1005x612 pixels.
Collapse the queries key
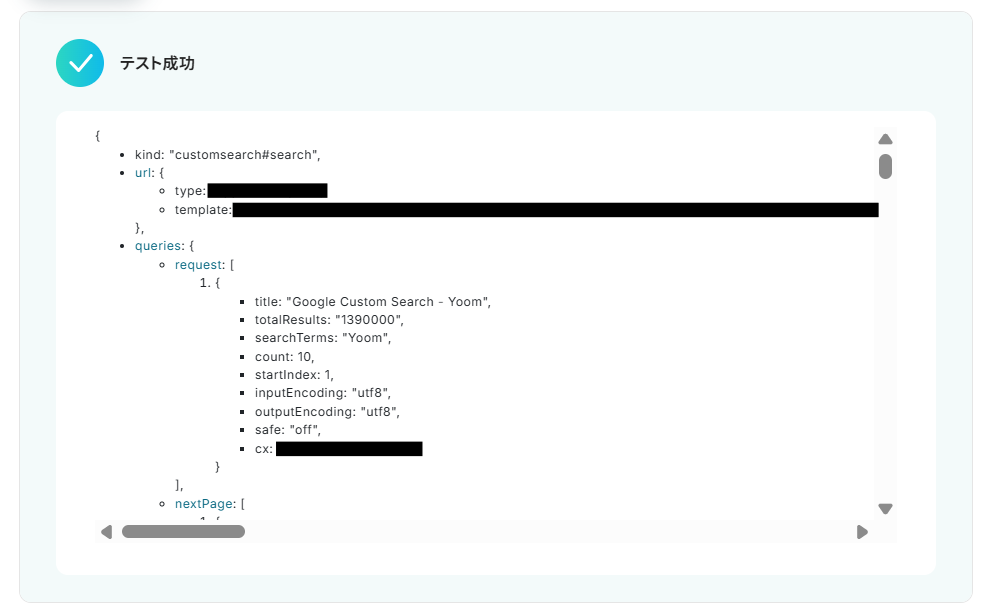158,245
